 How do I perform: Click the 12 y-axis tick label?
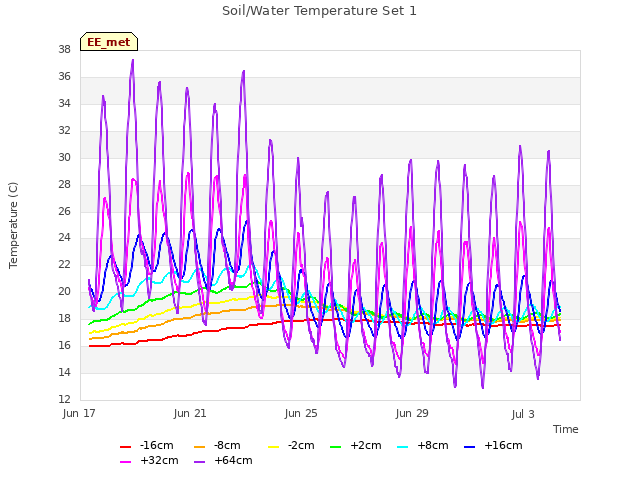(64, 399)
